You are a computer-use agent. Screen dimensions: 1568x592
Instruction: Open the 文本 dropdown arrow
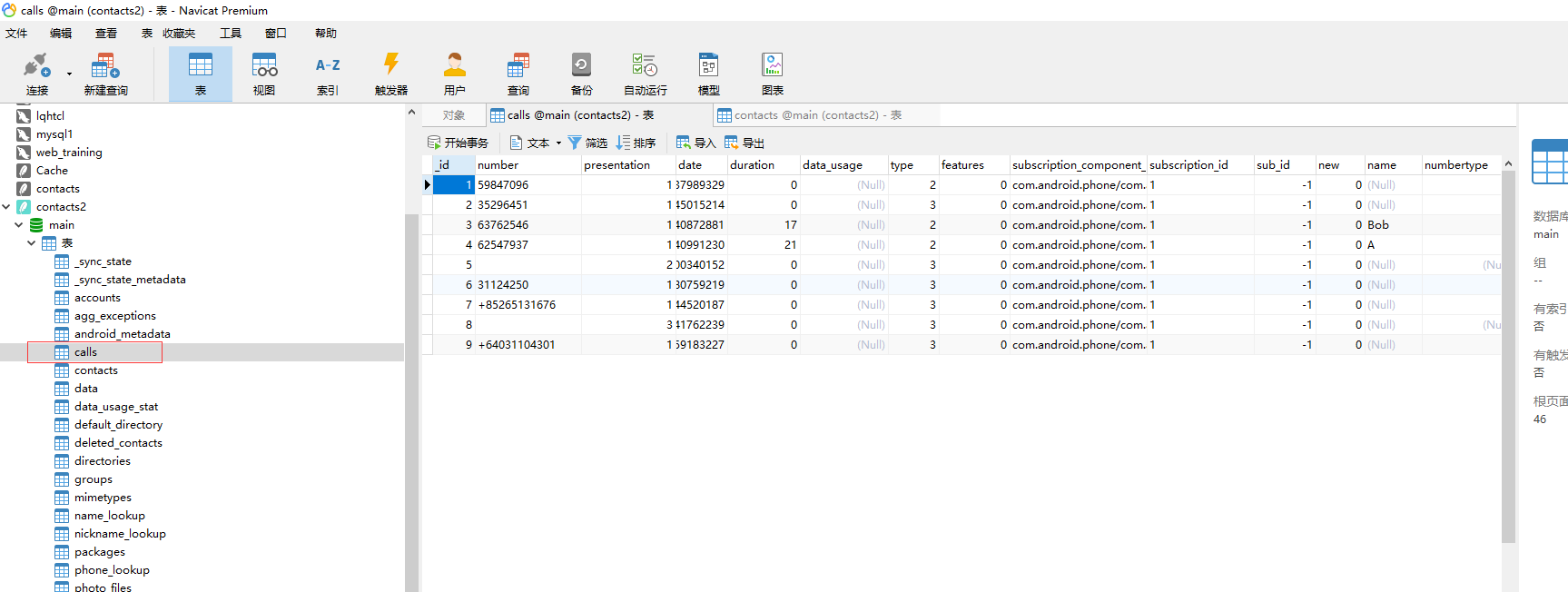click(558, 143)
